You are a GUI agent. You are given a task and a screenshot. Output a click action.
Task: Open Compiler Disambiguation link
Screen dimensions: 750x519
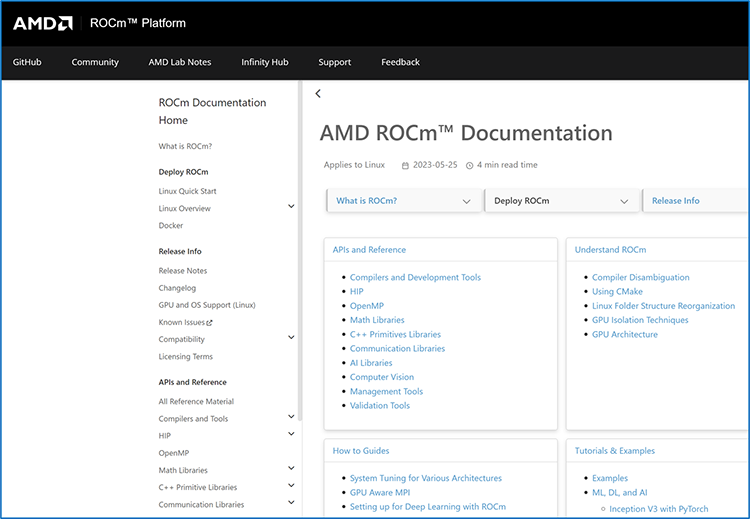pyautogui.click(x=640, y=277)
